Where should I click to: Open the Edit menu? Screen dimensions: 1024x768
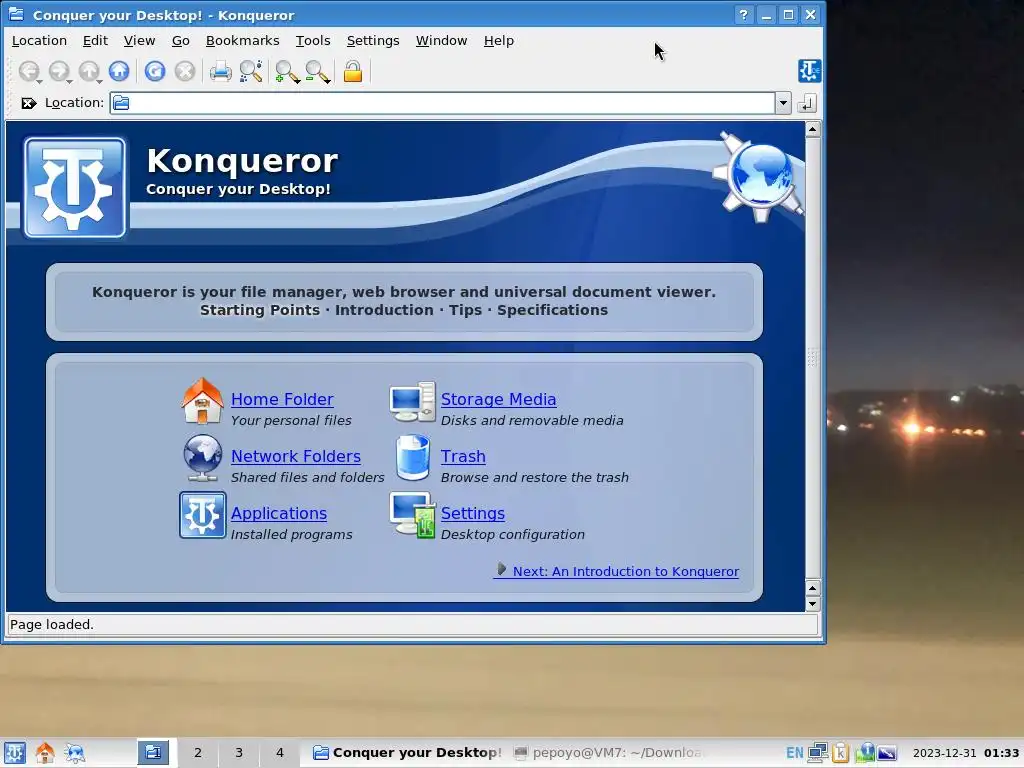pyautogui.click(x=95, y=40)
